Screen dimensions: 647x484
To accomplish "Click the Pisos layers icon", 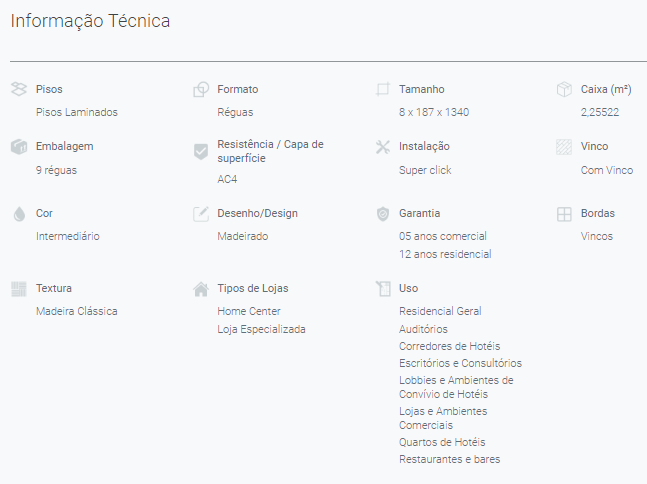I will pos(19,89).
